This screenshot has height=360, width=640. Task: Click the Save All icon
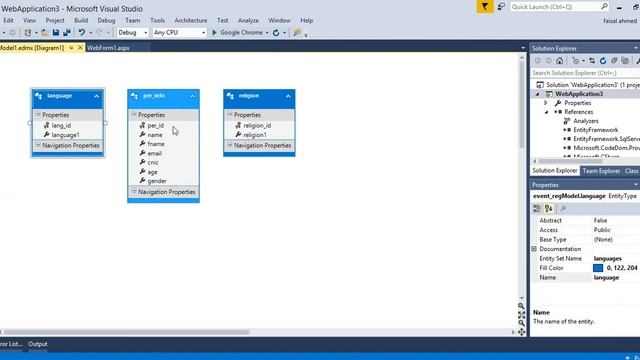(67, 32)
